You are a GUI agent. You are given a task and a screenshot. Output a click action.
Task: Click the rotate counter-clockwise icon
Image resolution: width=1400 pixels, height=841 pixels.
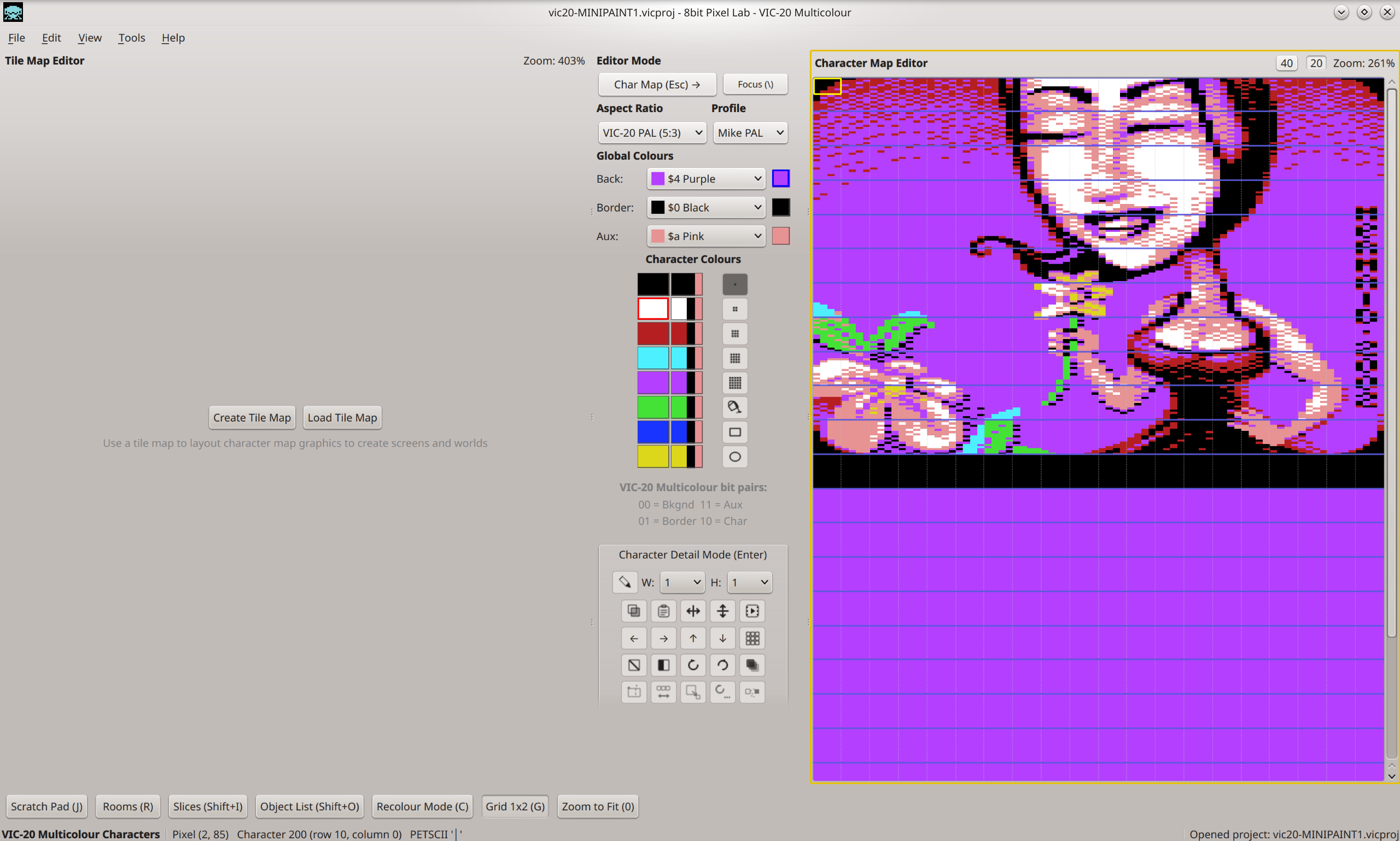click(x=722, y=665)
